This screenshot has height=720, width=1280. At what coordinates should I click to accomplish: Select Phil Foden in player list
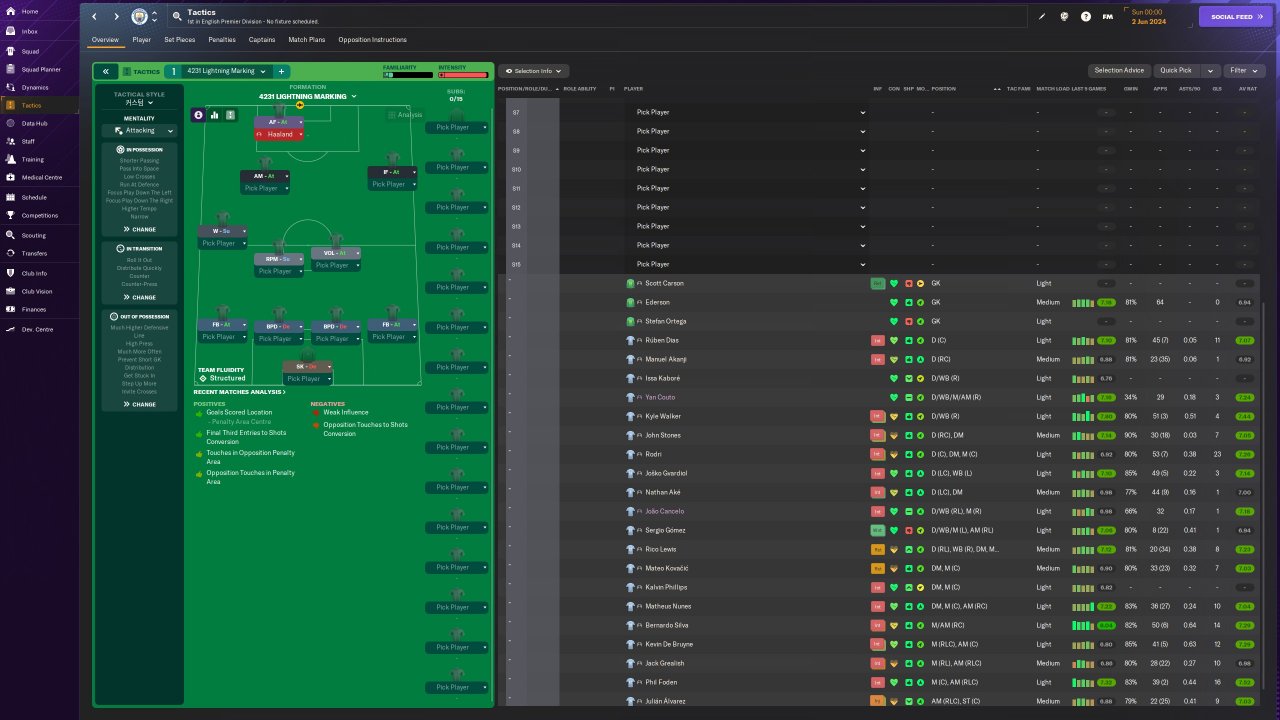click(x=661, y=682)
